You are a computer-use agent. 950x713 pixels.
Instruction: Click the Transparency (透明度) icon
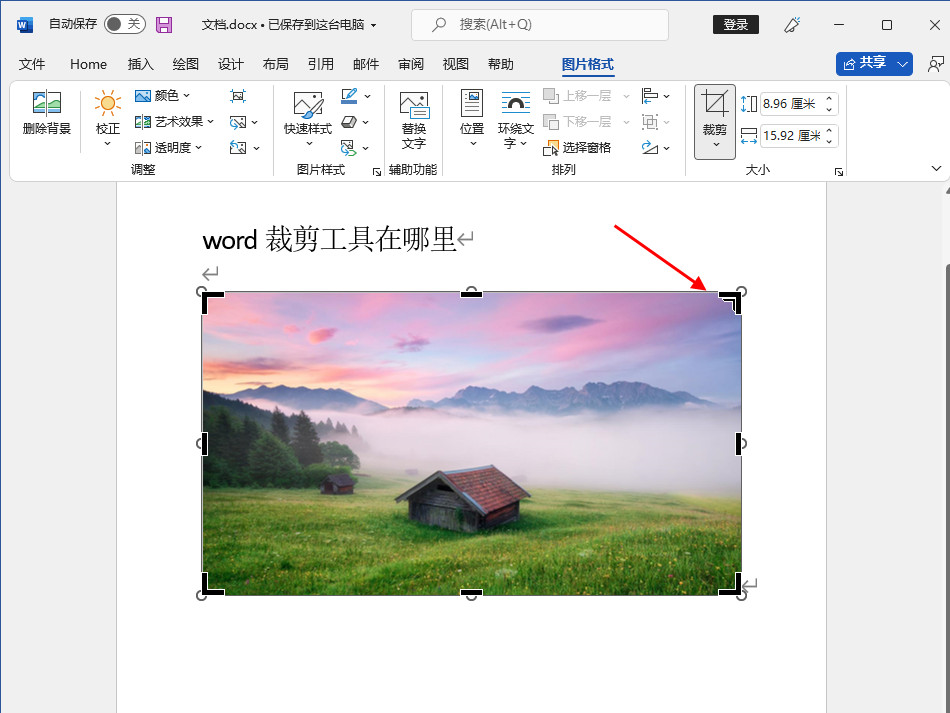click(142, 148)
